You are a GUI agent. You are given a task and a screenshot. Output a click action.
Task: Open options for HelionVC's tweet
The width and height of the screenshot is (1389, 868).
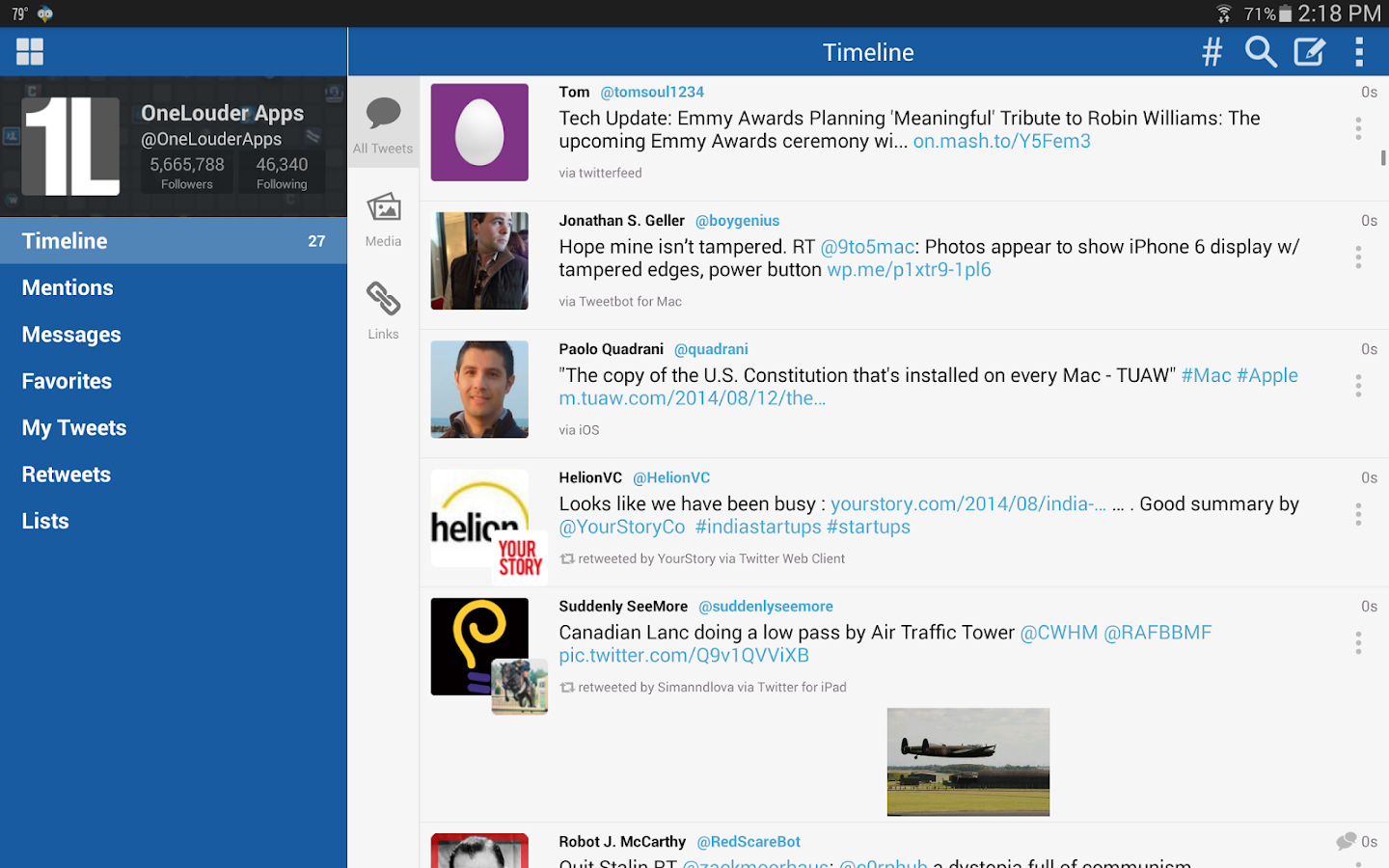click(1358, 514)
